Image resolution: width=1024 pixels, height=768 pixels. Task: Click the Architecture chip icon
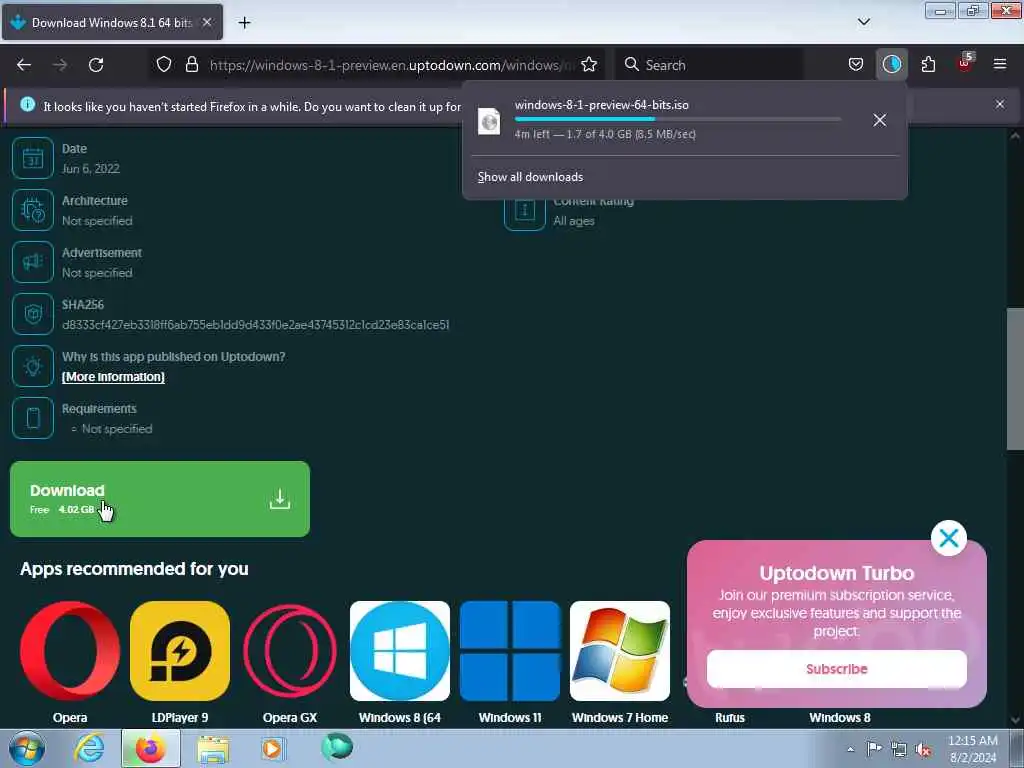click(33, 210)
